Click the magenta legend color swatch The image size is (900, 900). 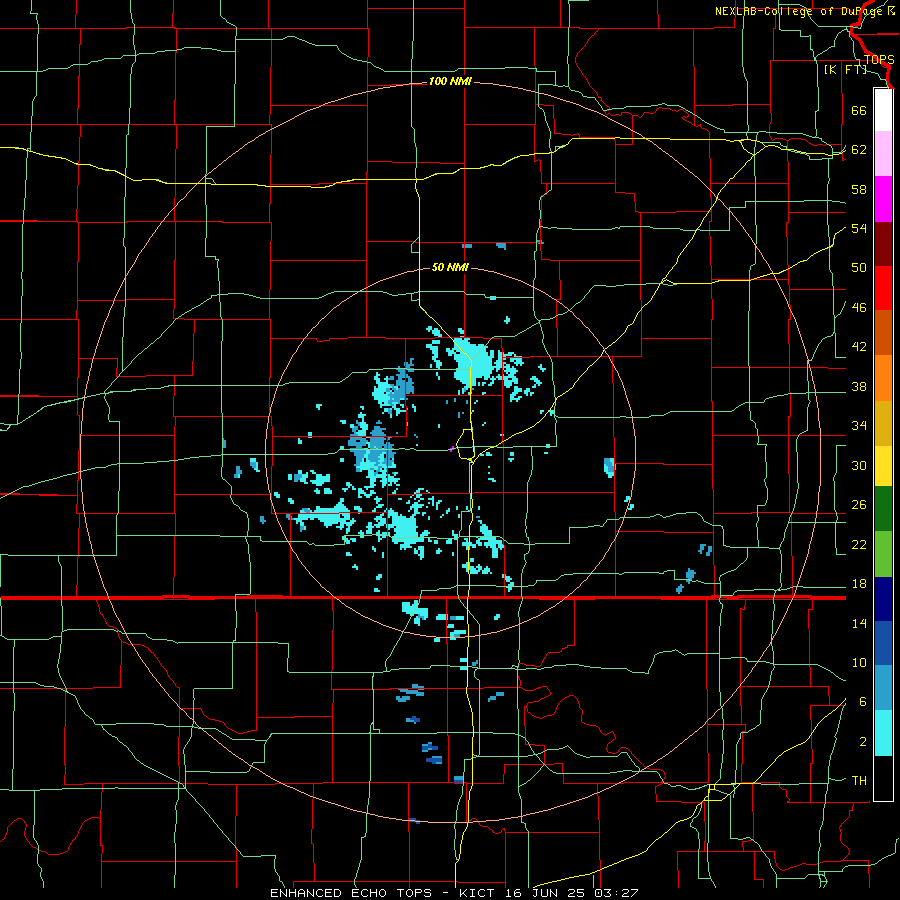coord(883,199)
